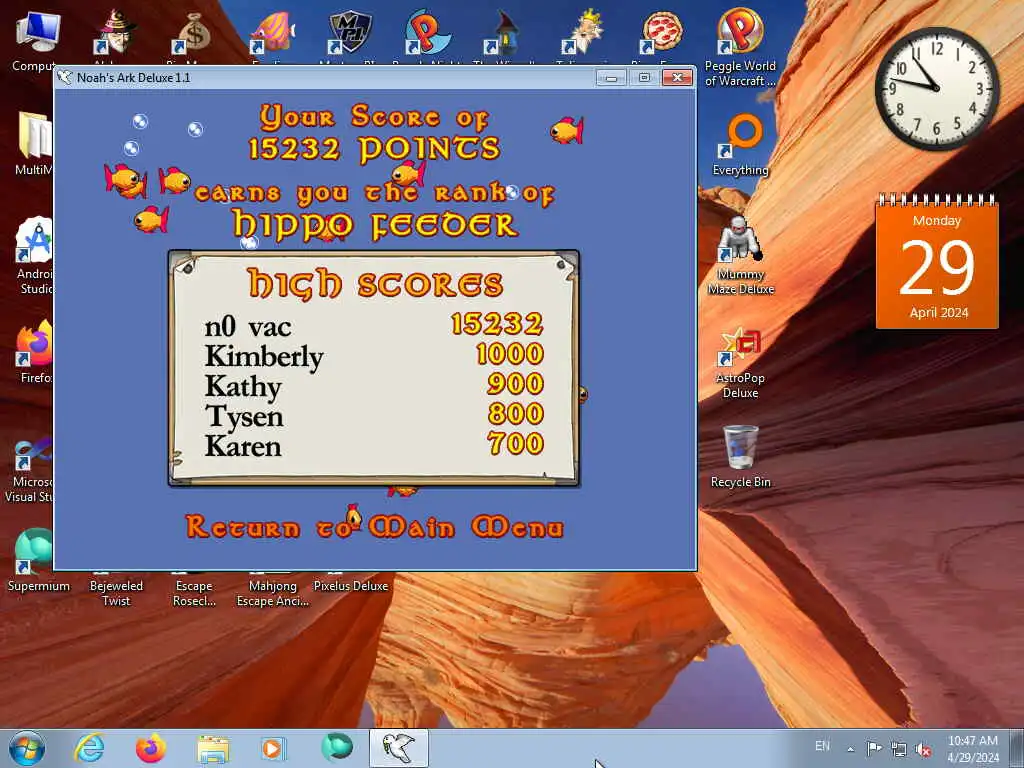Open the striped fish game shortcut
The image size is (1024, 768).
click(x=272, y=33)
